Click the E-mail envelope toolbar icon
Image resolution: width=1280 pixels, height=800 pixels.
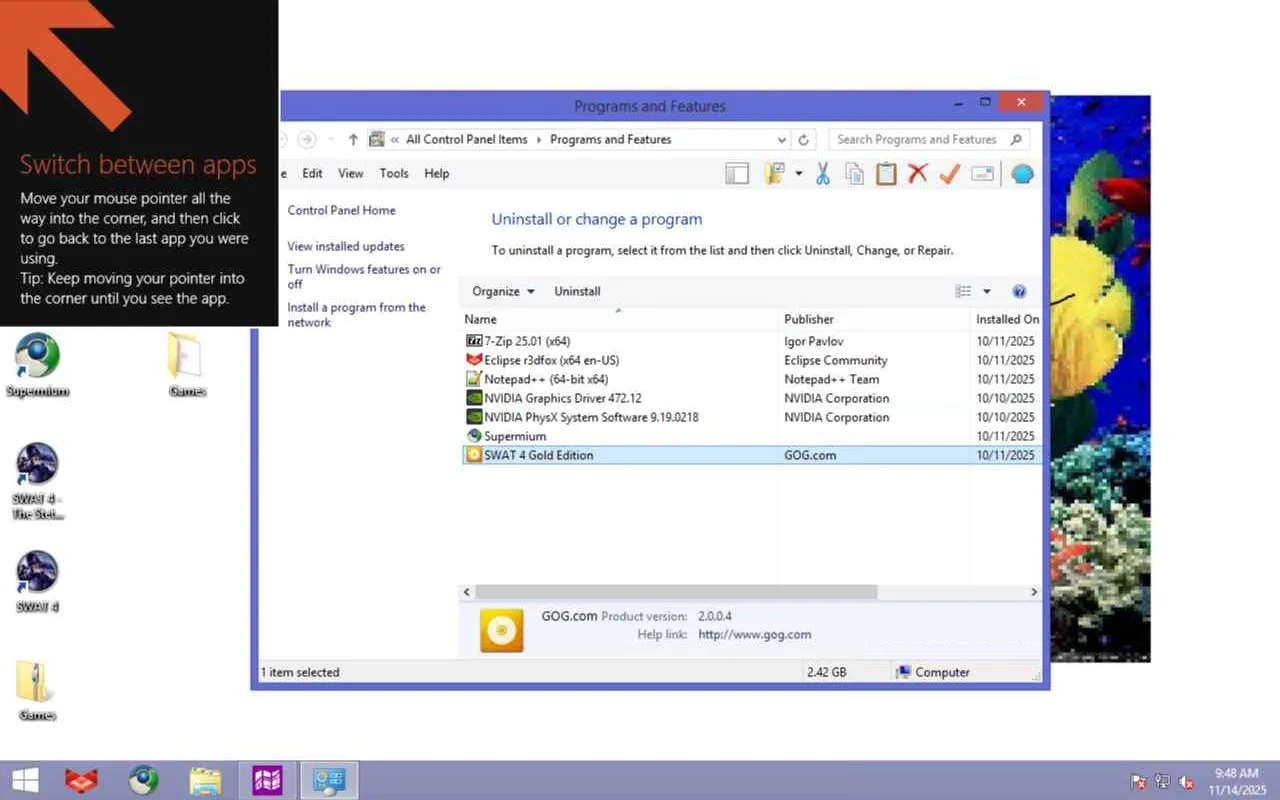[982, 174]
